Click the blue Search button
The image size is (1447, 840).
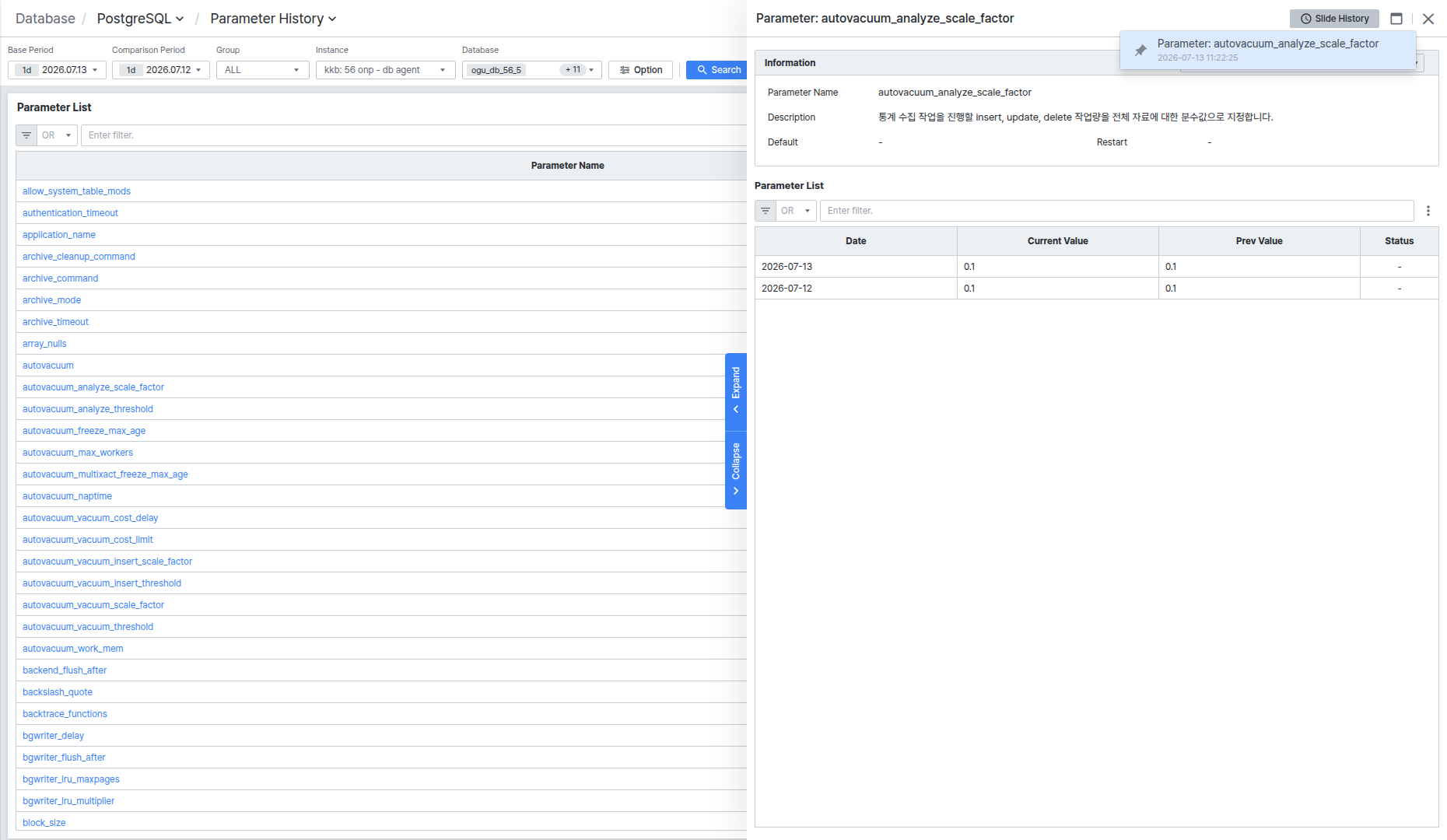pos(716,70)
